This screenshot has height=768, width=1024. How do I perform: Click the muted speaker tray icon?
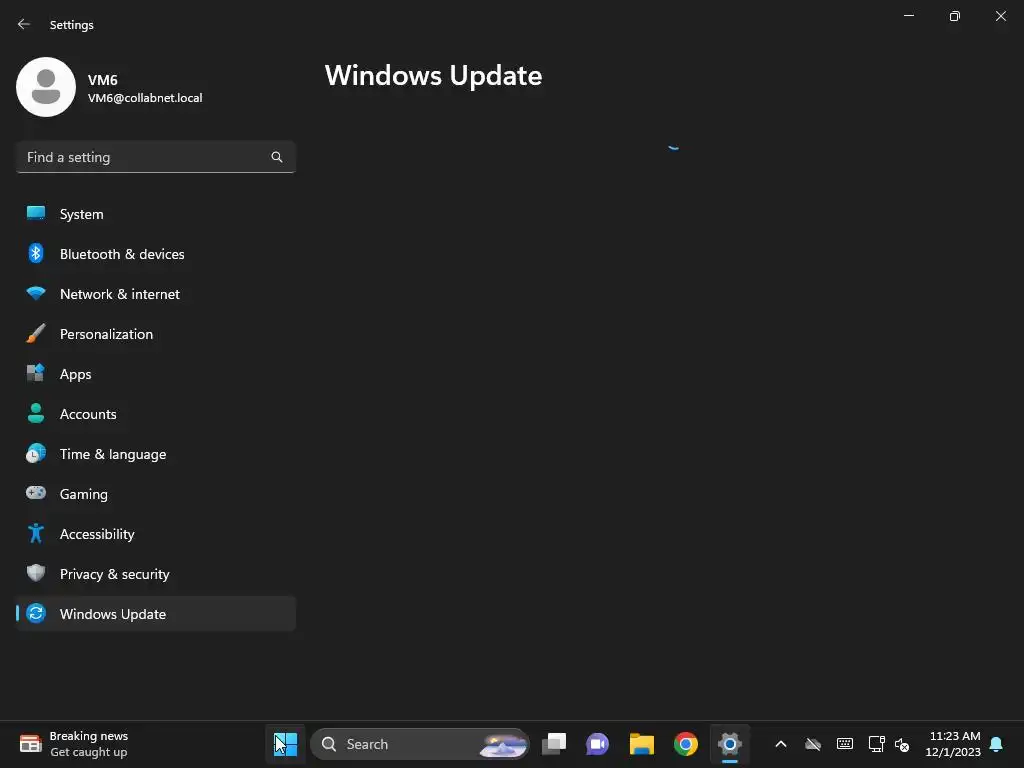click(x=902, y=744)
